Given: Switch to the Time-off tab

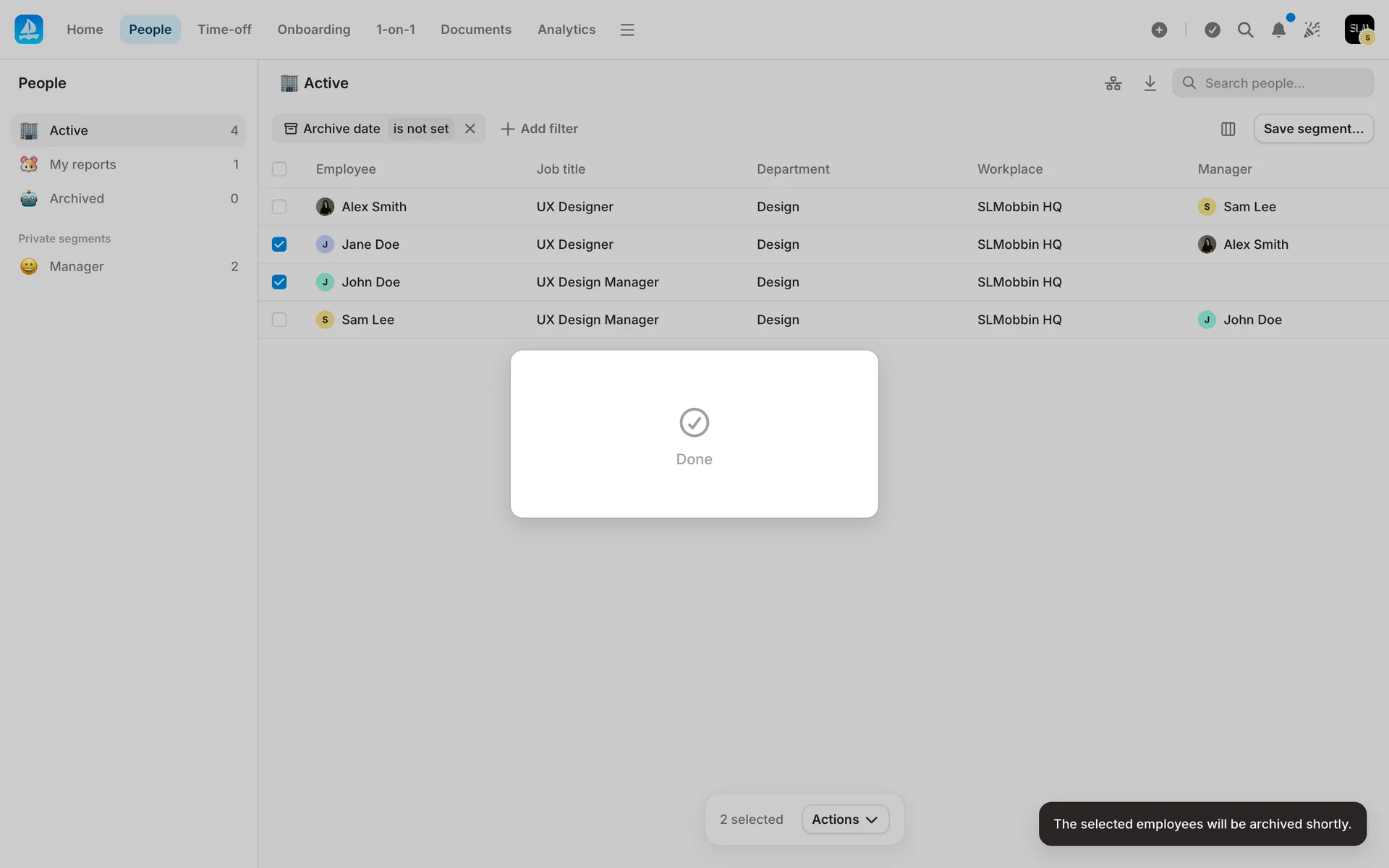Looking at the screenshot, I should coord(224,30).
